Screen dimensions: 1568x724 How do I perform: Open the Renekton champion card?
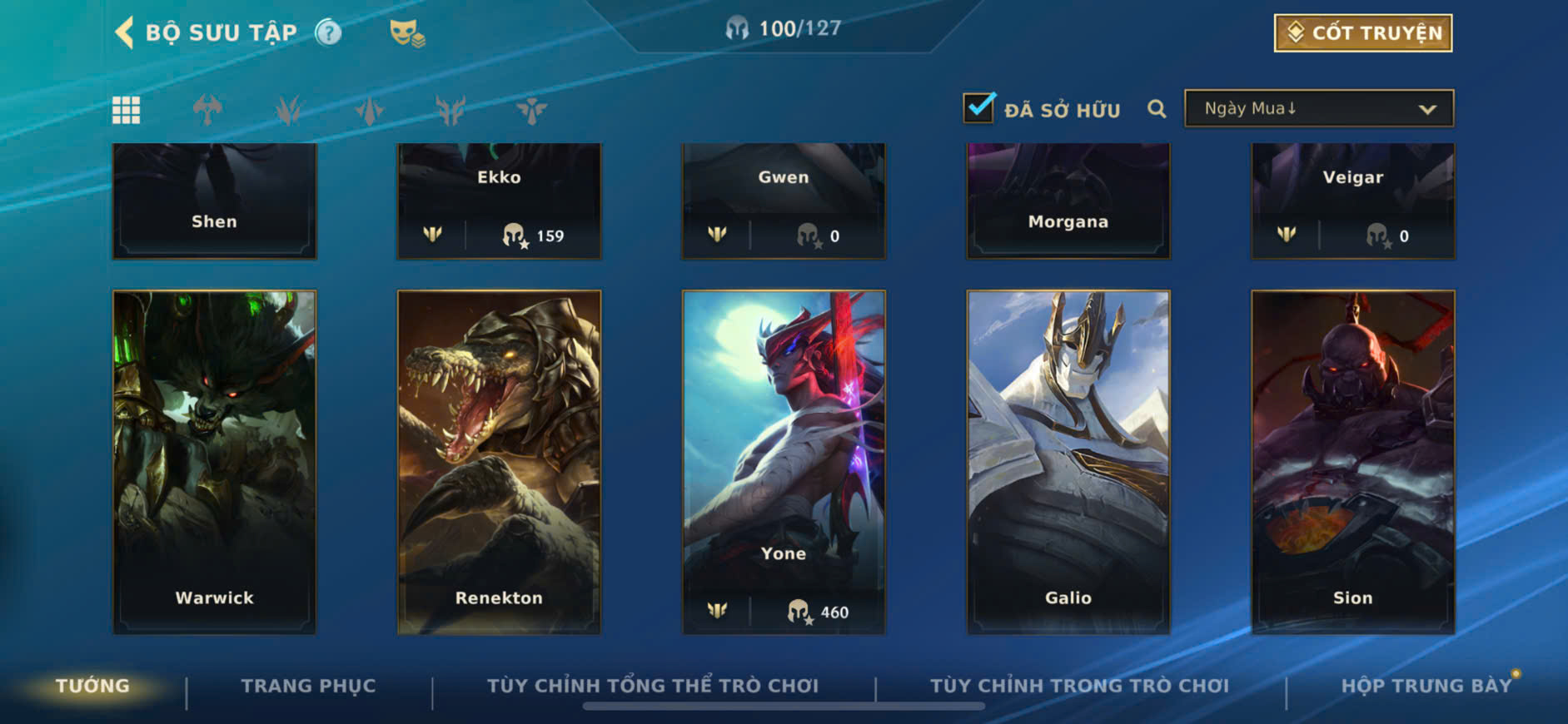(499, 462)
